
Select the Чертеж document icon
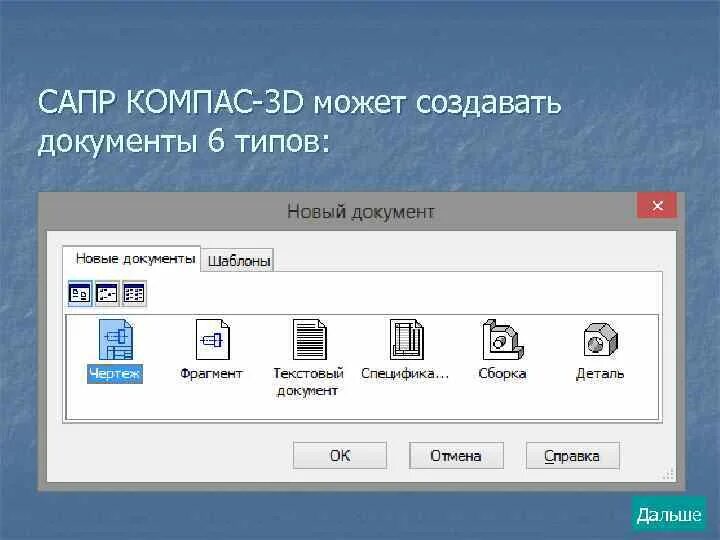[116, 339]
